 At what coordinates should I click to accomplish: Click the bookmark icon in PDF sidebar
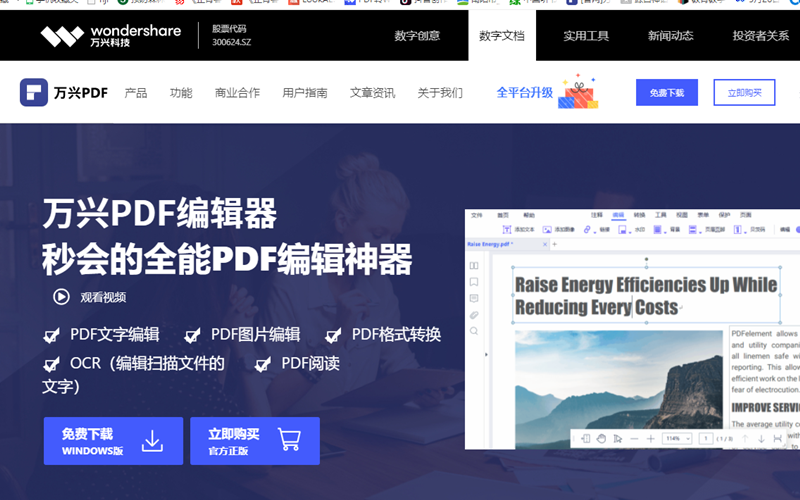pyautogui.click(x=474, y=282)
